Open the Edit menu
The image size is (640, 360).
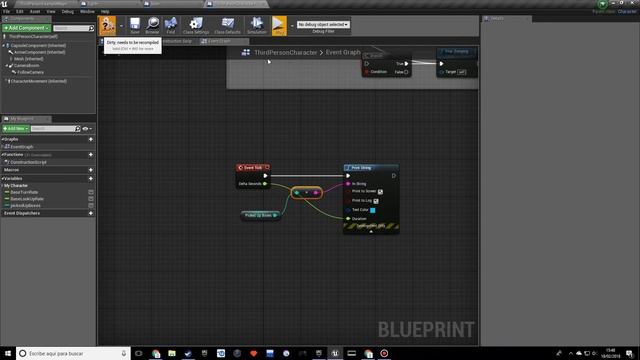pyautogui.click(x=20, y=11)
